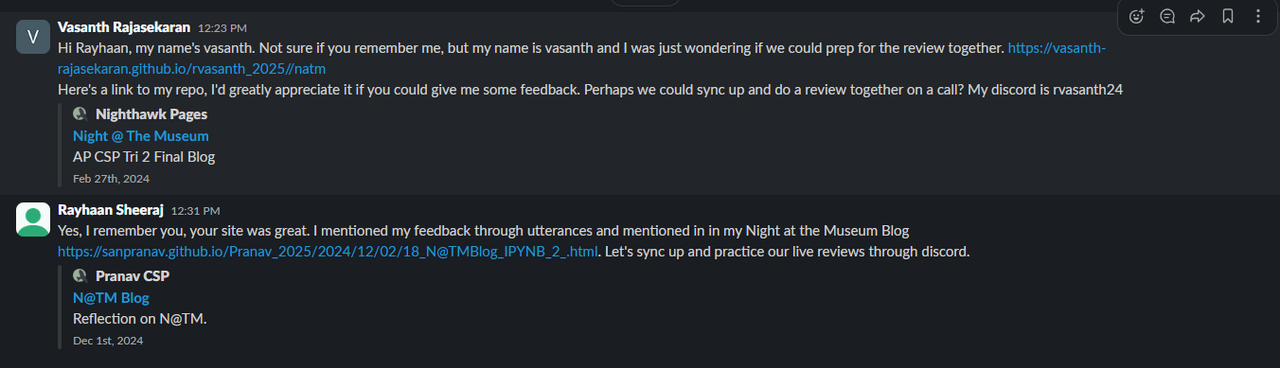Reply in thread using speech bubble icon

pyautogui.click(x=1167, y=16)
